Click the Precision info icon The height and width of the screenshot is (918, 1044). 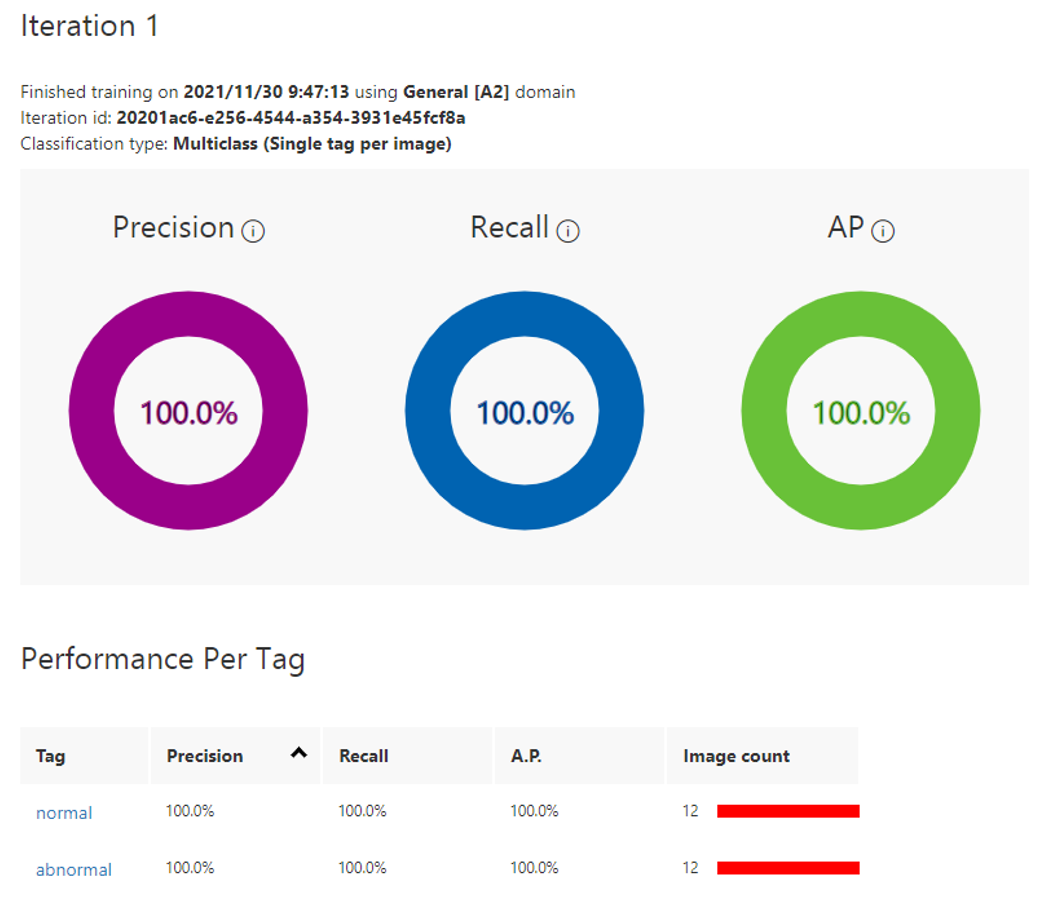(x=253, y=231)
